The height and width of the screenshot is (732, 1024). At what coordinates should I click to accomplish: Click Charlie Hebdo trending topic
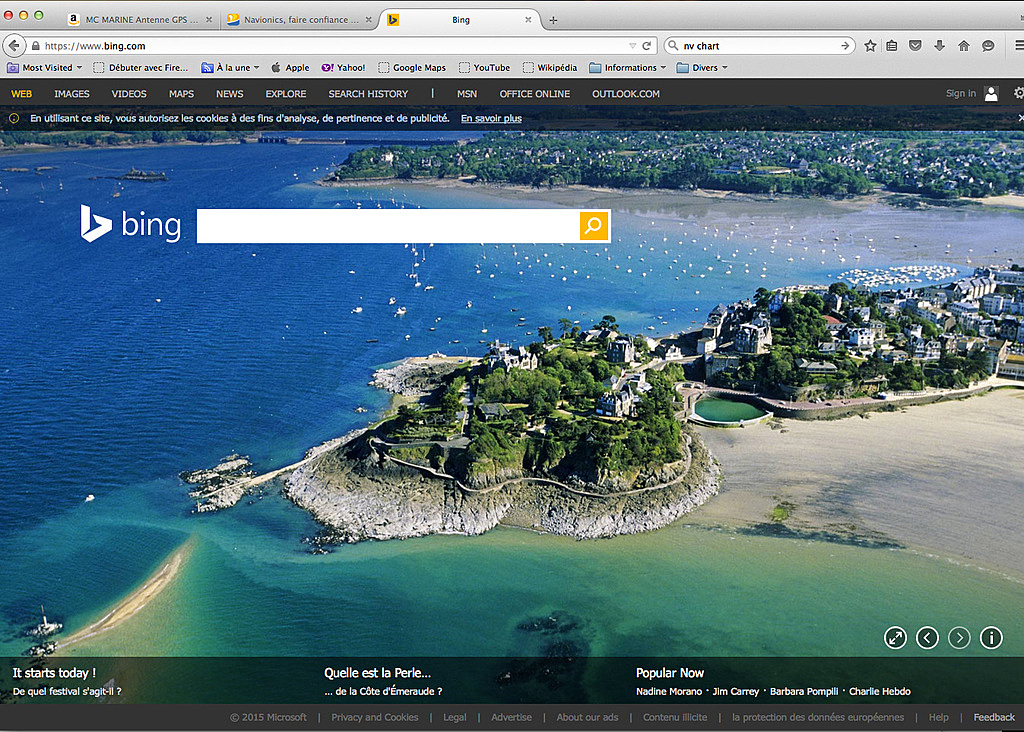[879, 692]
